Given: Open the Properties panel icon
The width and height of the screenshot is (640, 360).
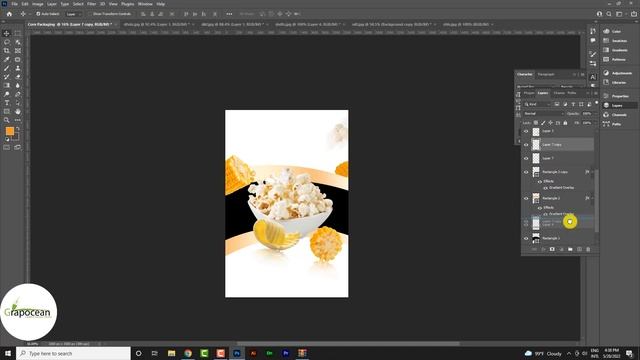Looking at the screenshot, I should click(606, 96).
